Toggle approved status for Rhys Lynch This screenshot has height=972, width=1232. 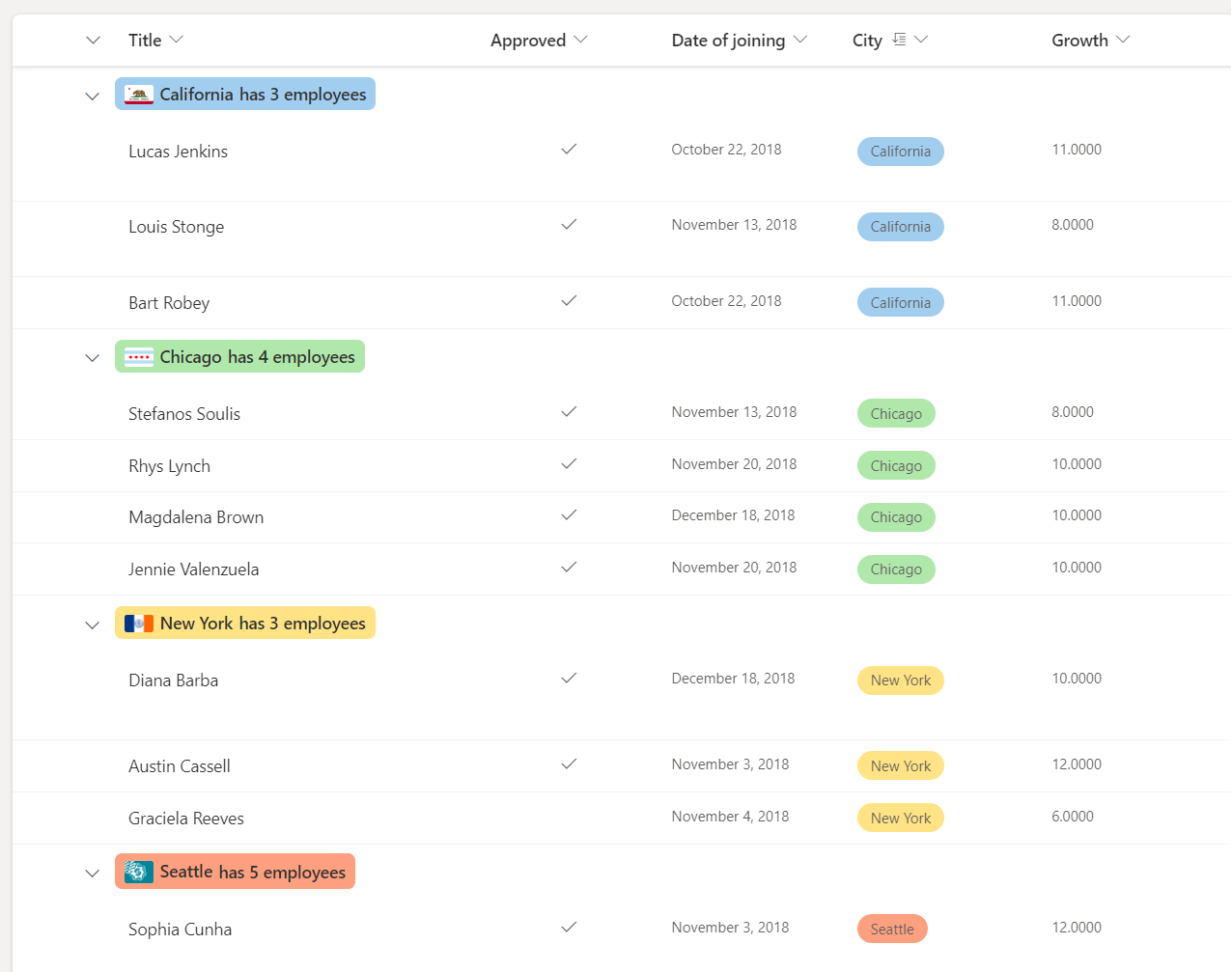pyautogui.click(x=569, y=464)
